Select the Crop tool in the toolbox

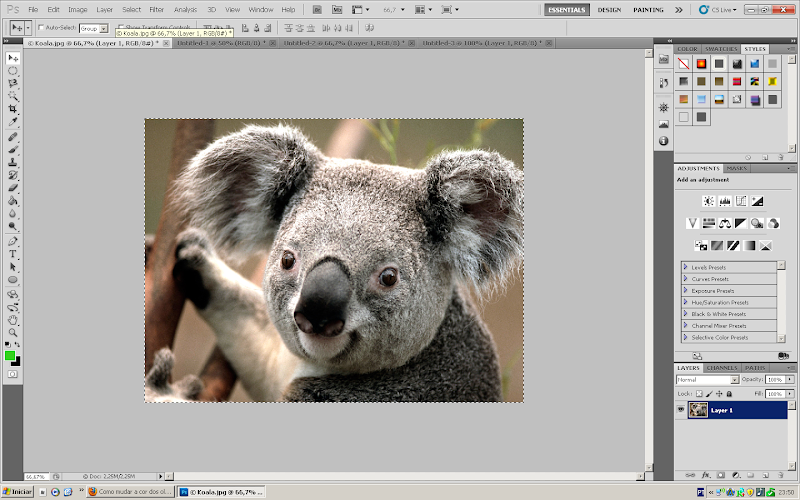tap(13, 109)
